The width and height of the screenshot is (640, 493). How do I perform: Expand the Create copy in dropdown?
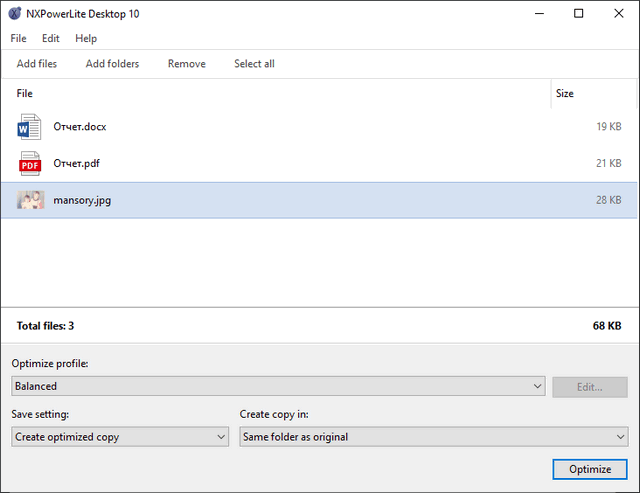pyautogui.click(x=433, y=436)
